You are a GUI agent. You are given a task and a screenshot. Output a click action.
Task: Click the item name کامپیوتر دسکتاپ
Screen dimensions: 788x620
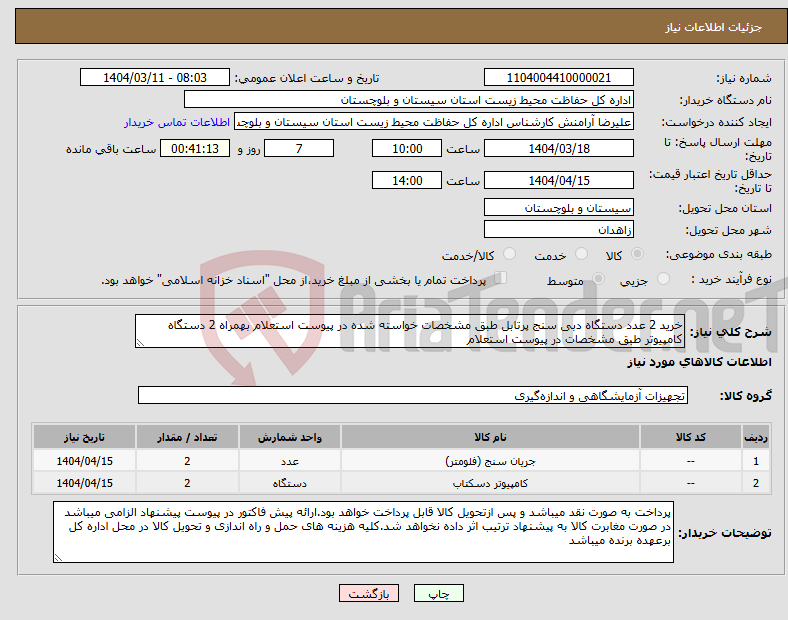pyautogui.click(x=490, y=483)
